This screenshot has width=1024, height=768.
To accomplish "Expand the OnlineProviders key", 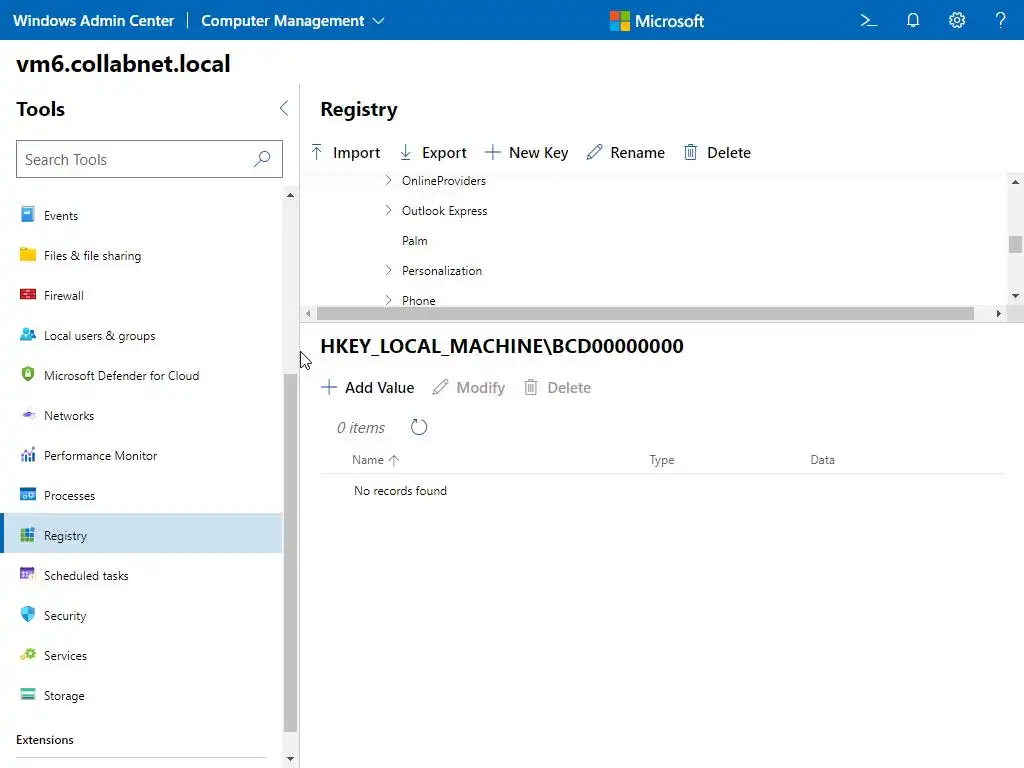I will [x=389, y=180].
